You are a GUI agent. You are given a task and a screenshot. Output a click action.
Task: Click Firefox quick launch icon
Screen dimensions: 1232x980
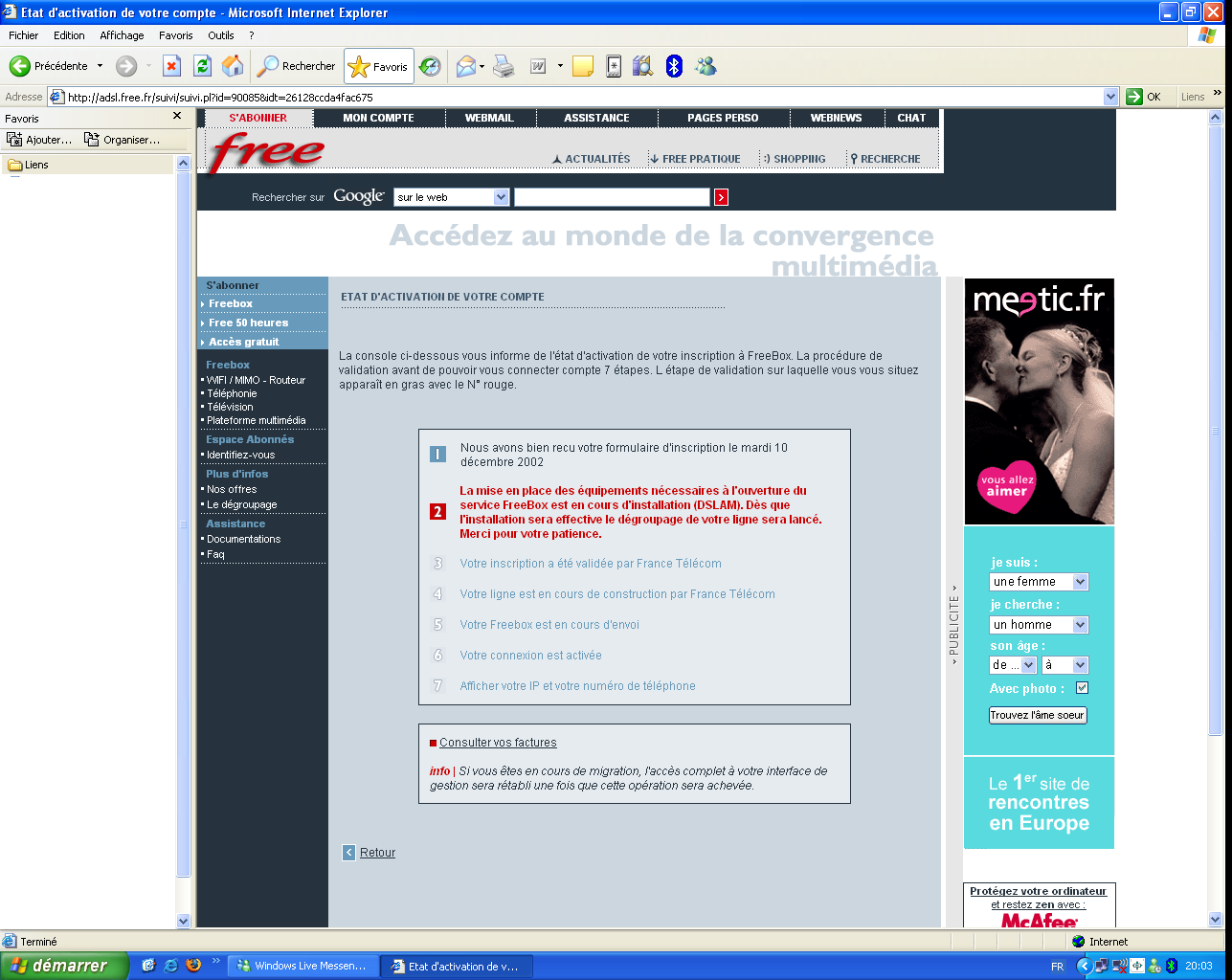click(193, 966)
